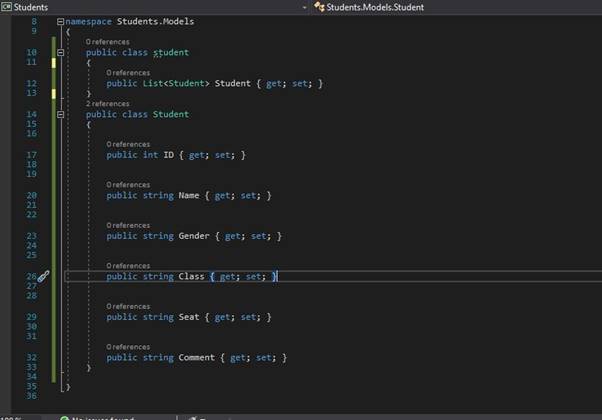Open references link above Name property
The height and width of the screenshot is (420, 602).
coord(128,185)
